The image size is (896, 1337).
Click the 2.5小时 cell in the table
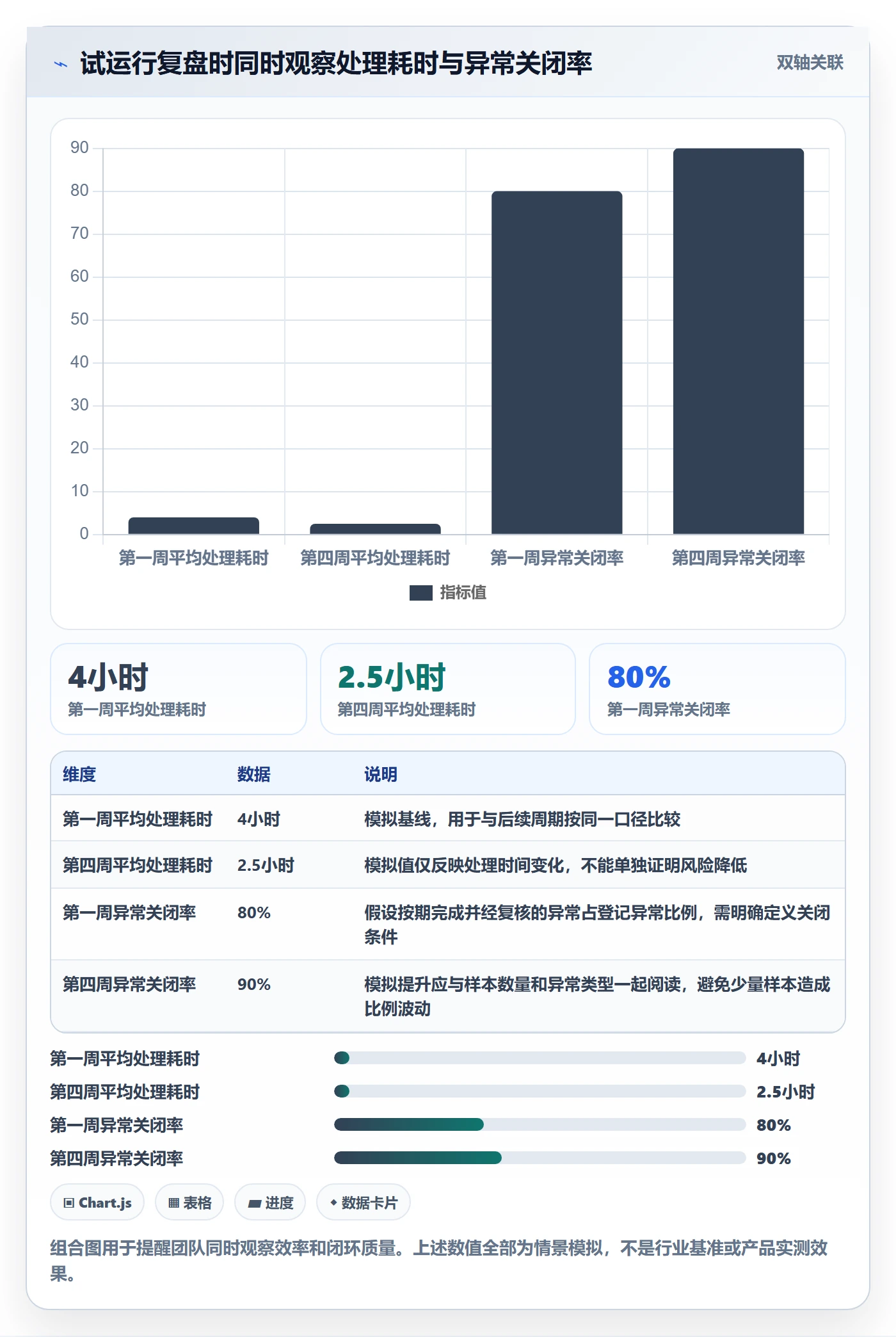click(x=266, y=865)
